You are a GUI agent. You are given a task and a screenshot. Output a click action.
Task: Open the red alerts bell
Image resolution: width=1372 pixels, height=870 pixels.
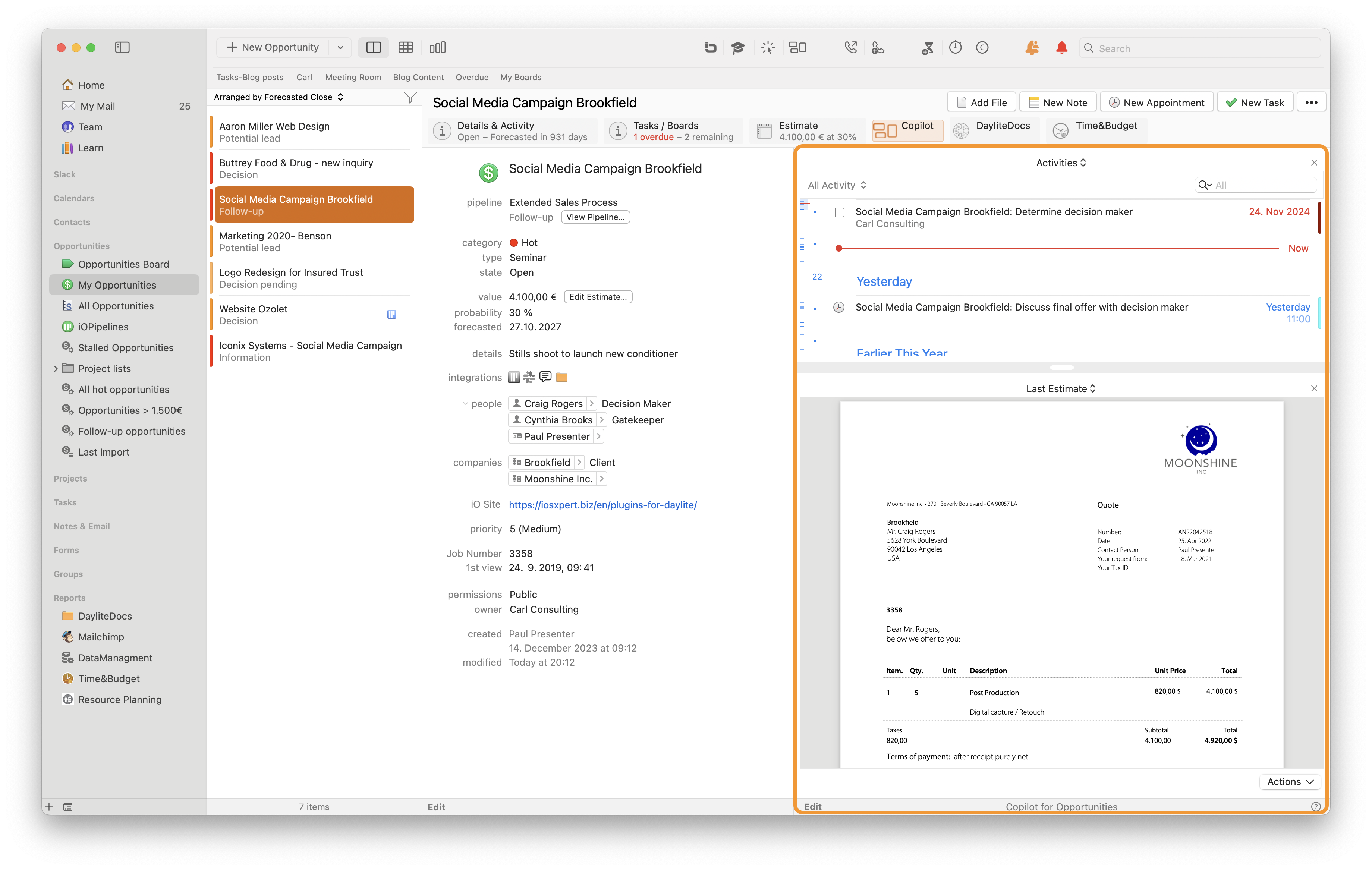[x=1061, y=48]
